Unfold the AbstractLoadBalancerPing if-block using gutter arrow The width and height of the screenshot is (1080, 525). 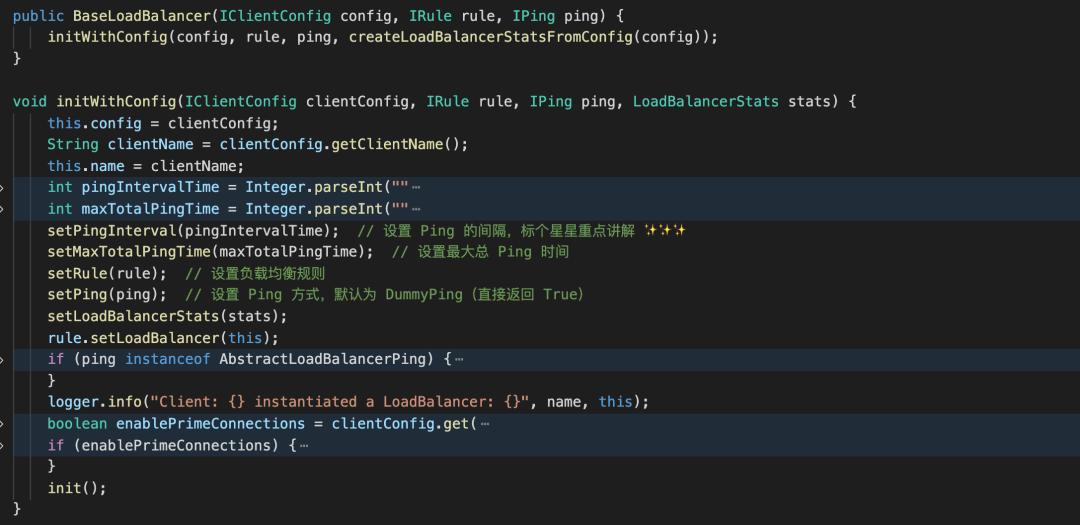coord(2,359)
